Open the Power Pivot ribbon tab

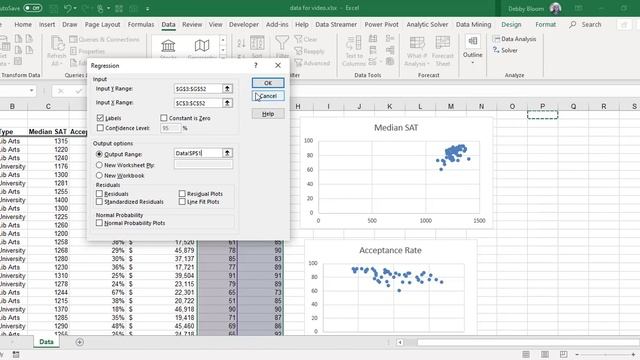click(381, 24)
